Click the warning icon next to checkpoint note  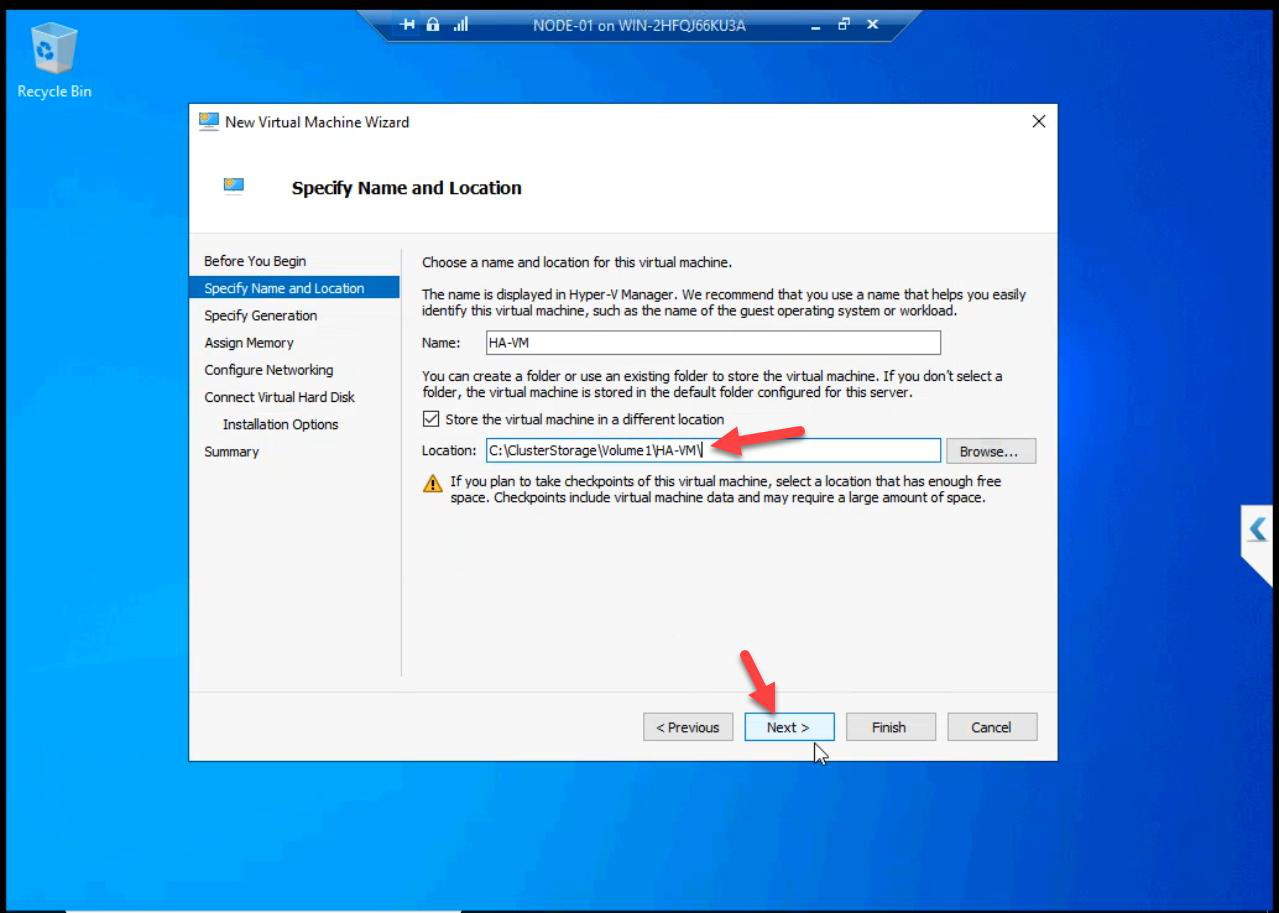click(x=432, y=483)
